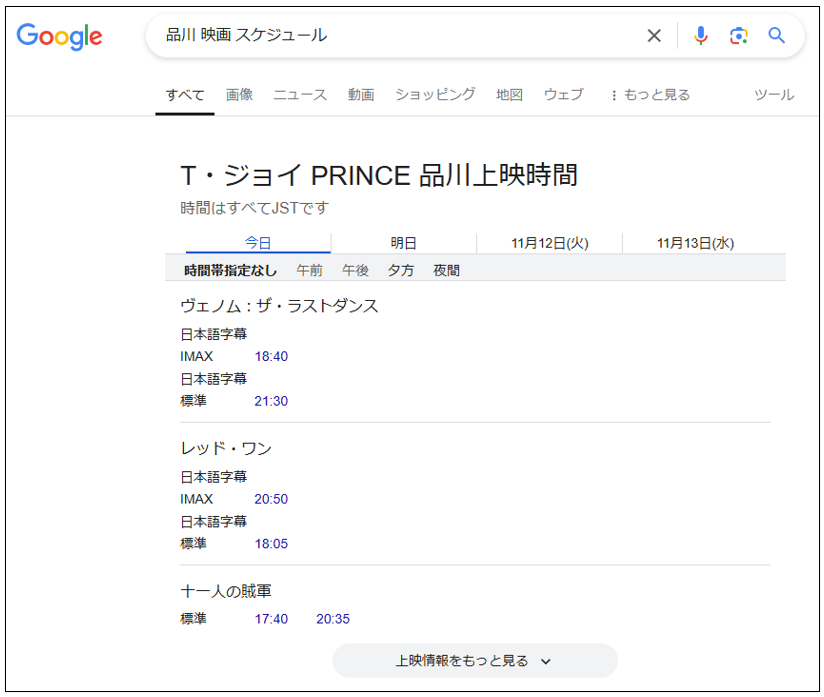
Task: Open Google Lens image search icon
Action: (738, 36)
